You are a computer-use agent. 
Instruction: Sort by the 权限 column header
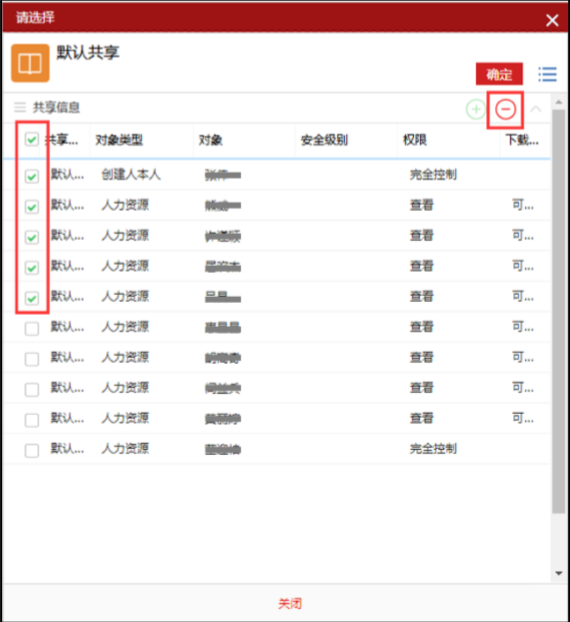coord(415,140)
